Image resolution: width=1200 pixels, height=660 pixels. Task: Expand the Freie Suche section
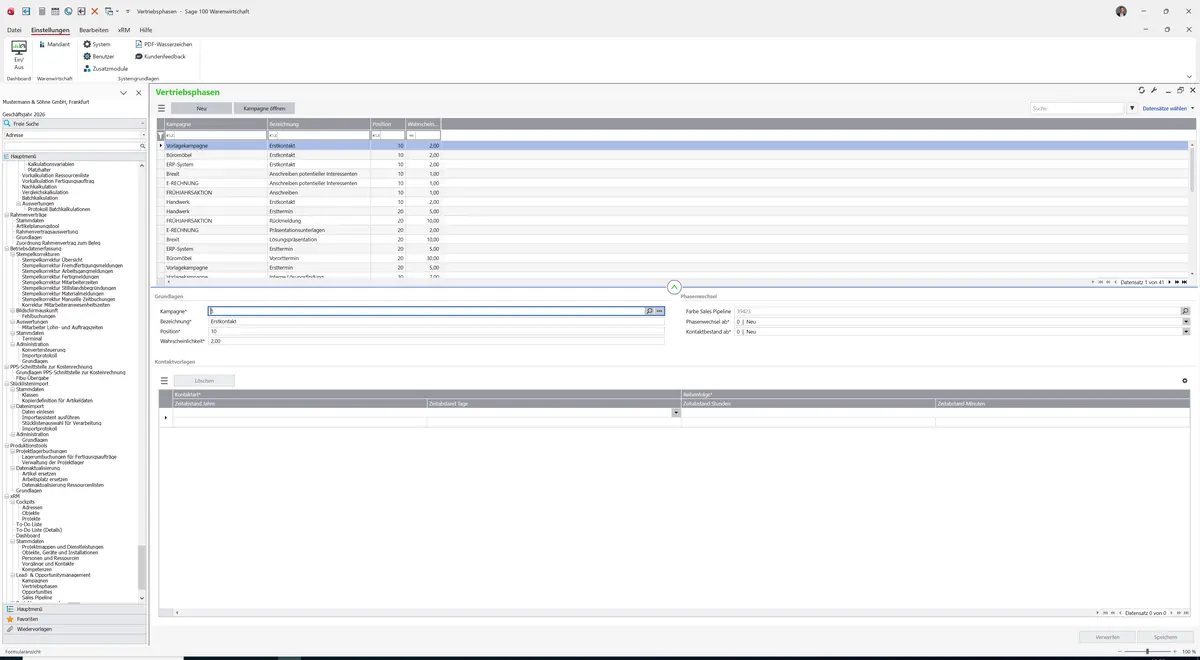(74, 123)
